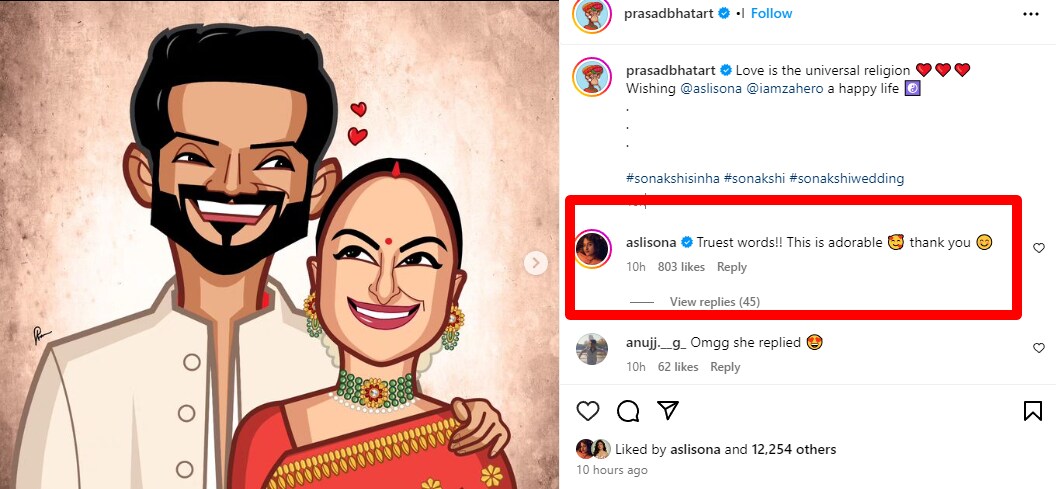The image size is (1056, 489).
Task: Go to next image in carousel
Action: [537, 263]
